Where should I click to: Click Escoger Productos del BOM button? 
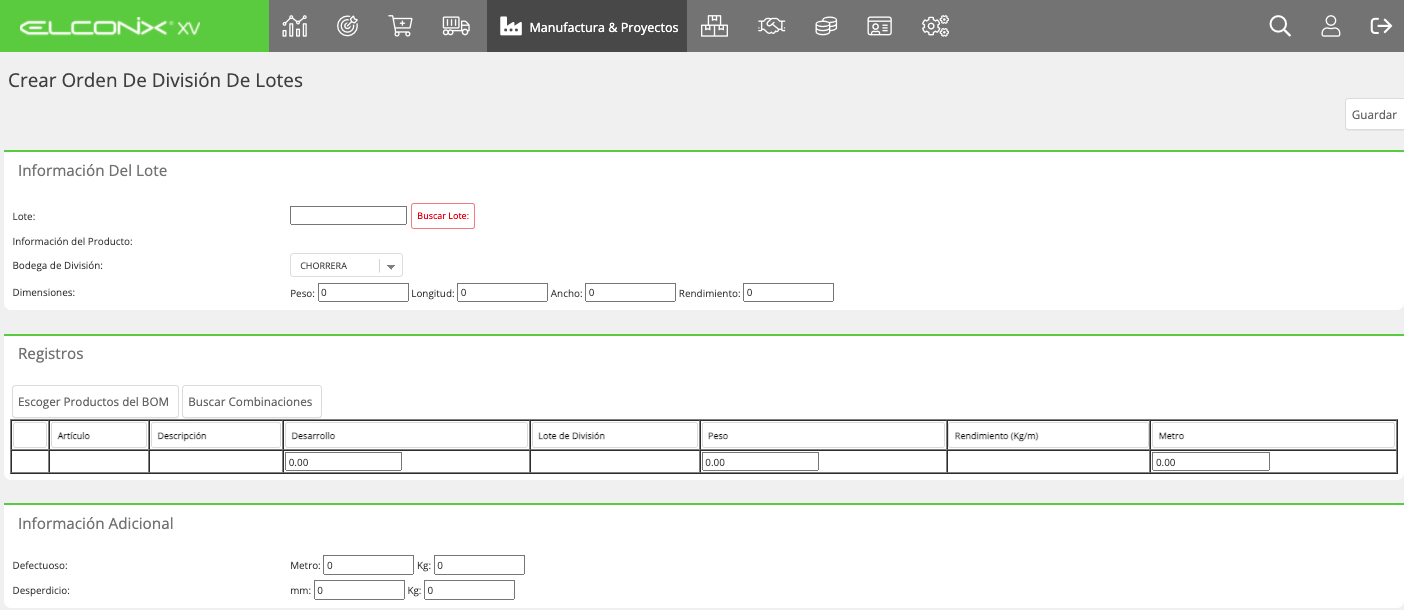pos(94,402)
